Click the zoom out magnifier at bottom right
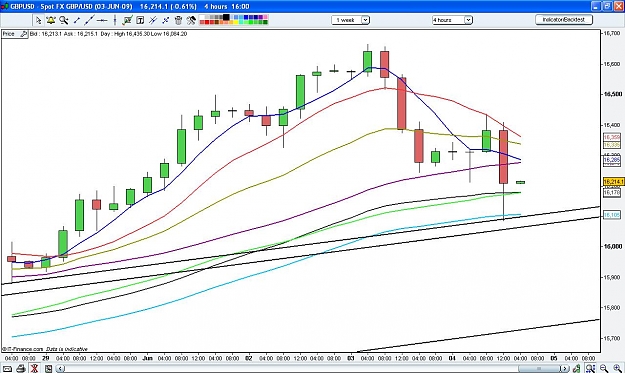The image size is (625, 373). [604, 368]
